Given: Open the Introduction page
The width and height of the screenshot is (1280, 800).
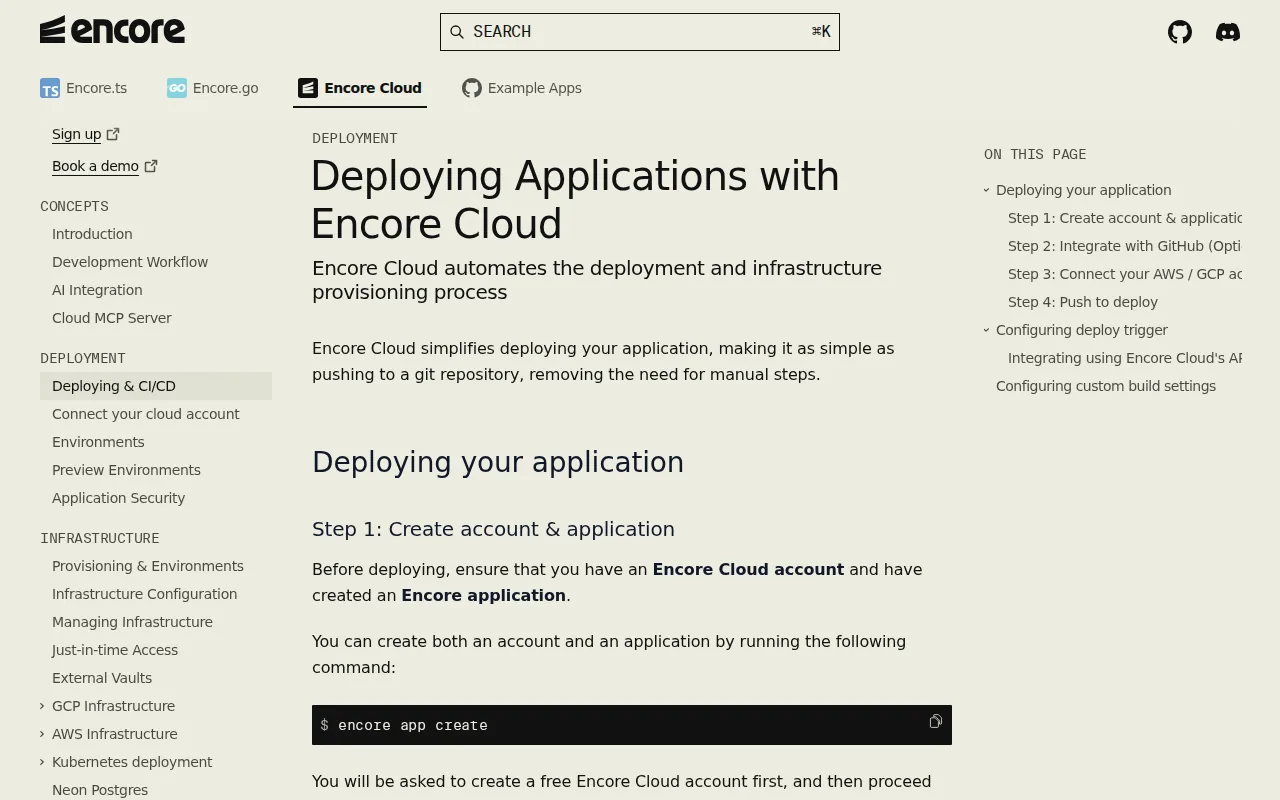Looking at the screenshot, I should [92, 234].
